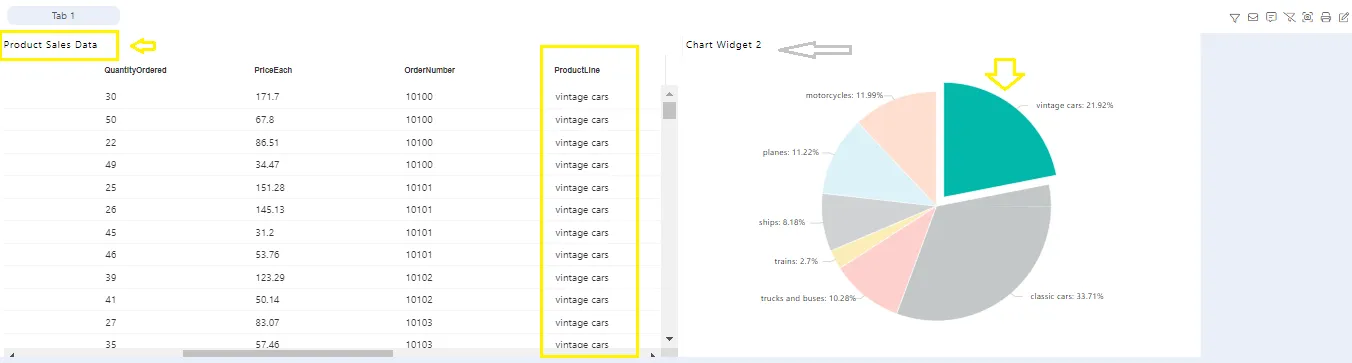Click the OrderNumber column header
Screen dimensions: 1352x363
pyautogui.click(x=430, y=70)
